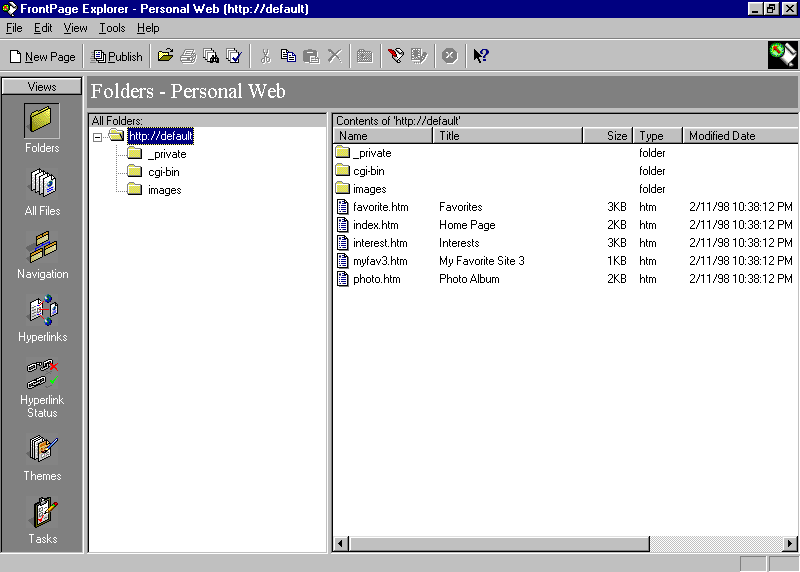
Task: Sort by Title column header
Action: coord(508,136)
